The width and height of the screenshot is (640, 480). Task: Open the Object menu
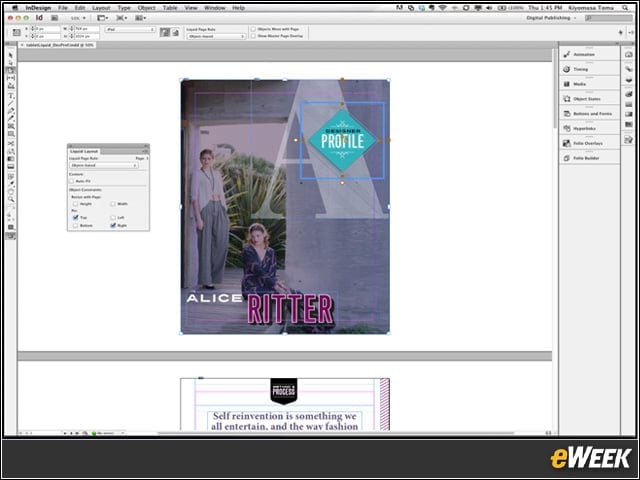click(x=147, y=8)
